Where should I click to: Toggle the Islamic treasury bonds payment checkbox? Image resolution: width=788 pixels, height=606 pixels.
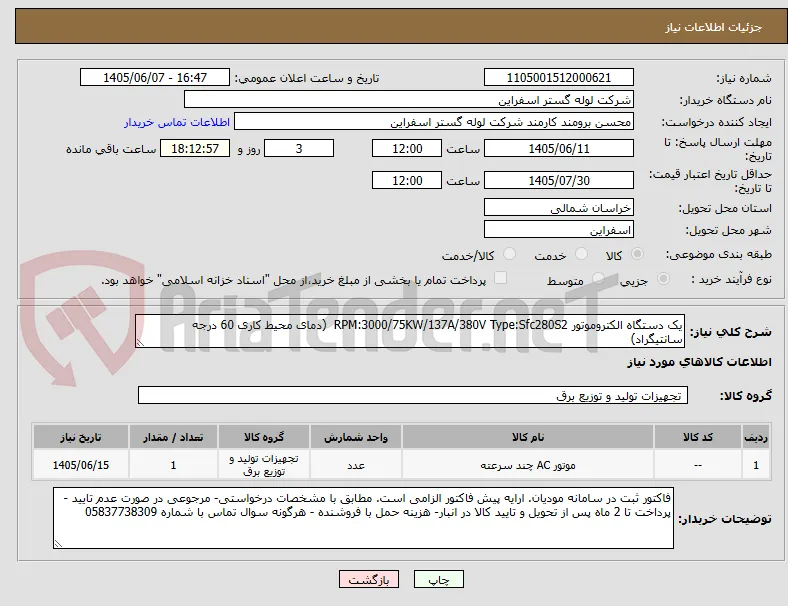(x=500, y=278)
